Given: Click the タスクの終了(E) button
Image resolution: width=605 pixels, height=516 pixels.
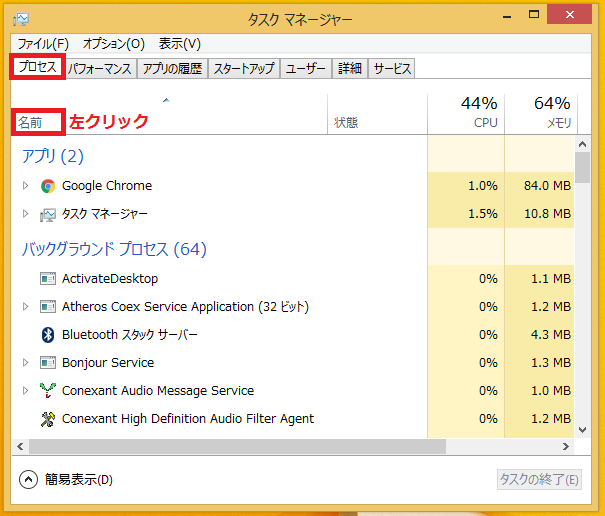Looking at the screenshot, I should coord(539,480).
